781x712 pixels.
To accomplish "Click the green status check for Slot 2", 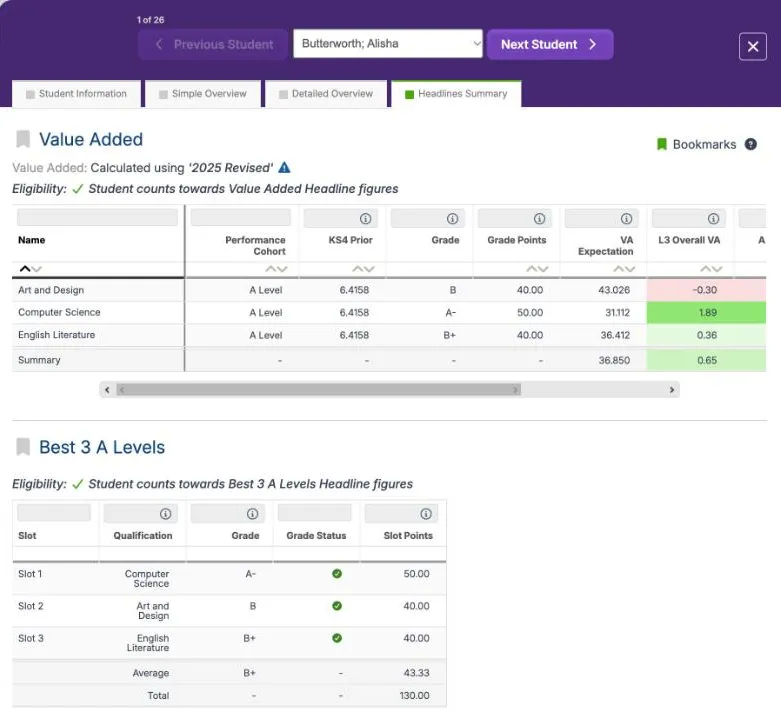I will (x=337, y=606).
